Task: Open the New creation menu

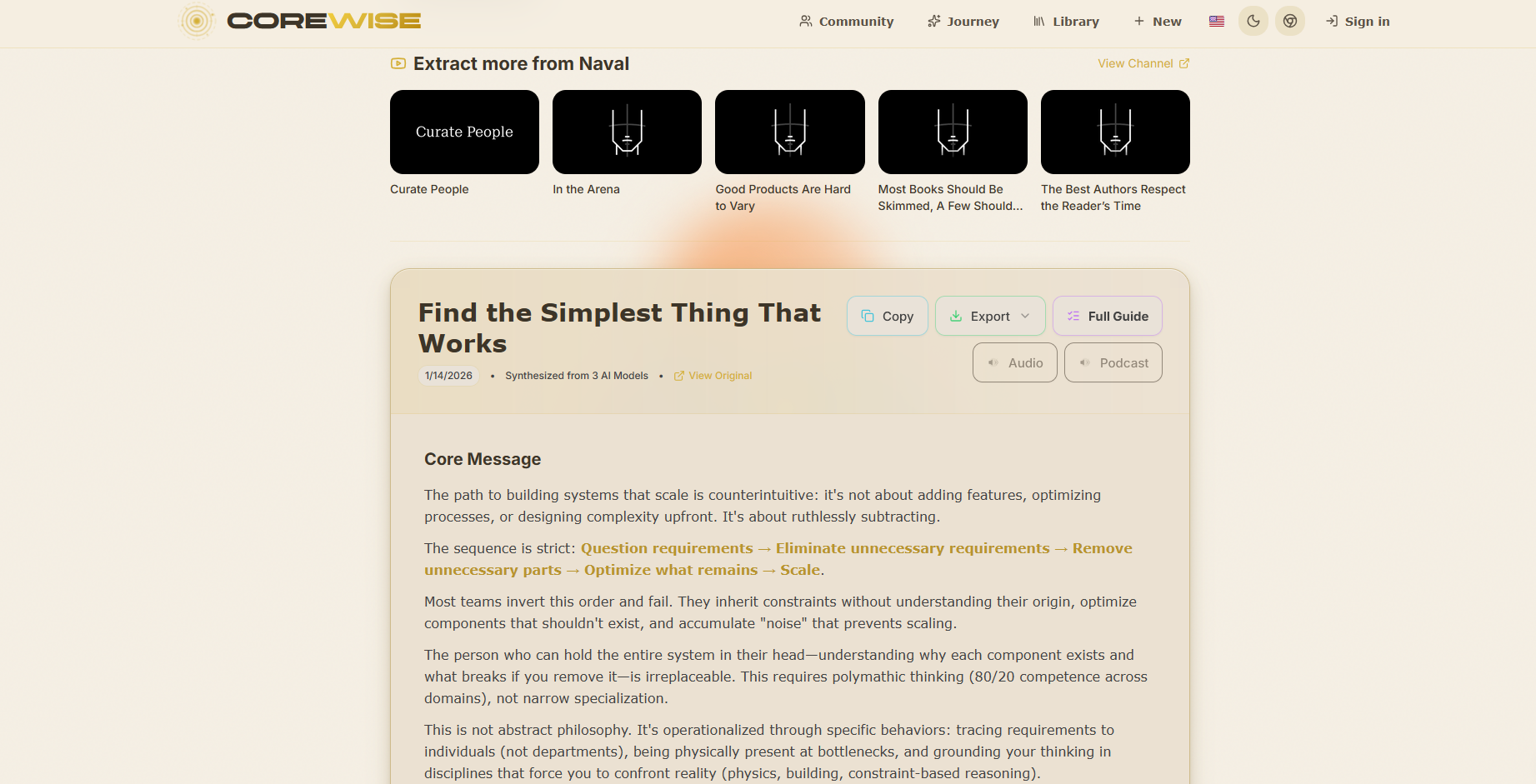Action: click(1158, 21)
